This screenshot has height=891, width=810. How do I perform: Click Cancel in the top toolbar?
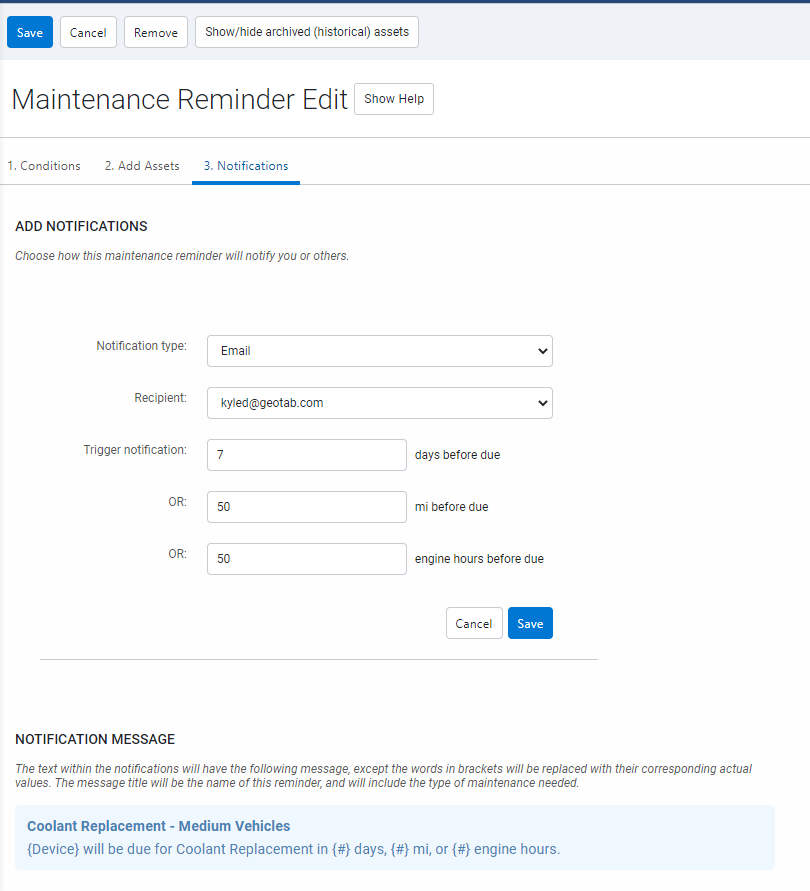pos(87,31)
